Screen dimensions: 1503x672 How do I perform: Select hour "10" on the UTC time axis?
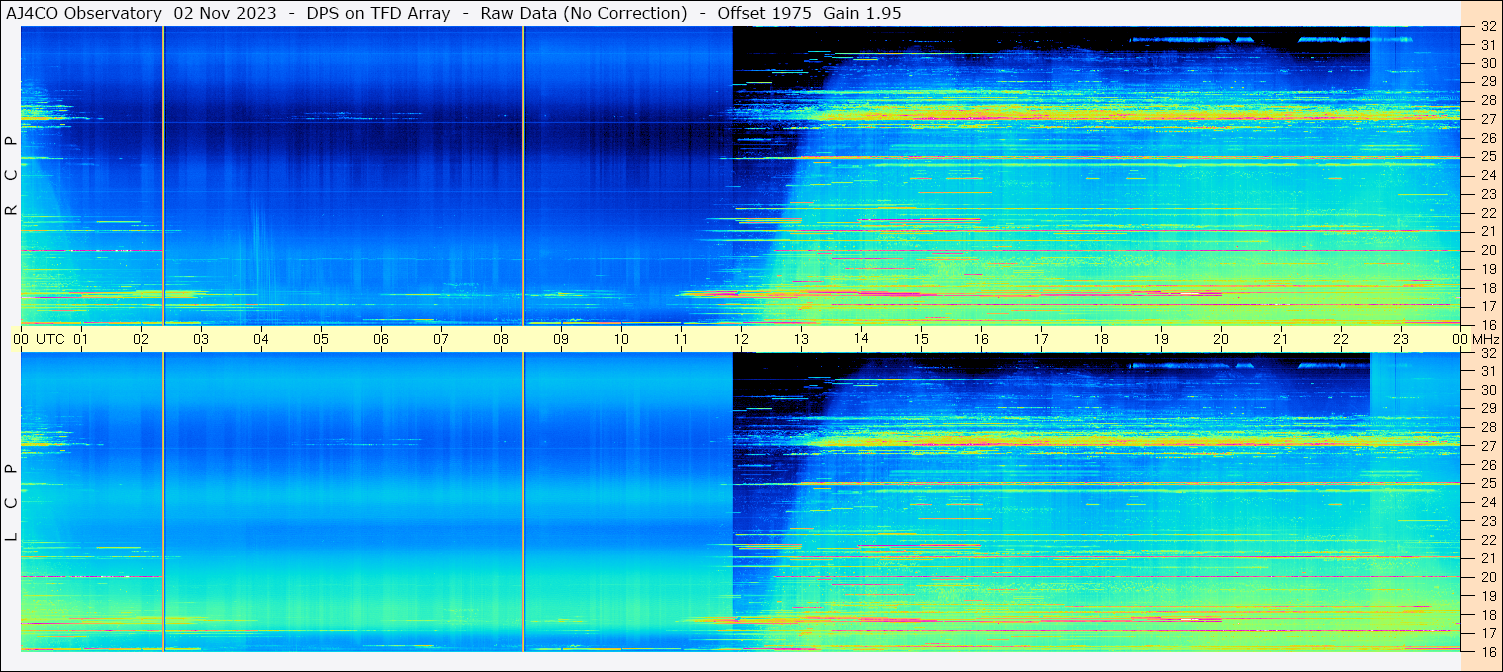pyautogui.click(x=621, y=339)
